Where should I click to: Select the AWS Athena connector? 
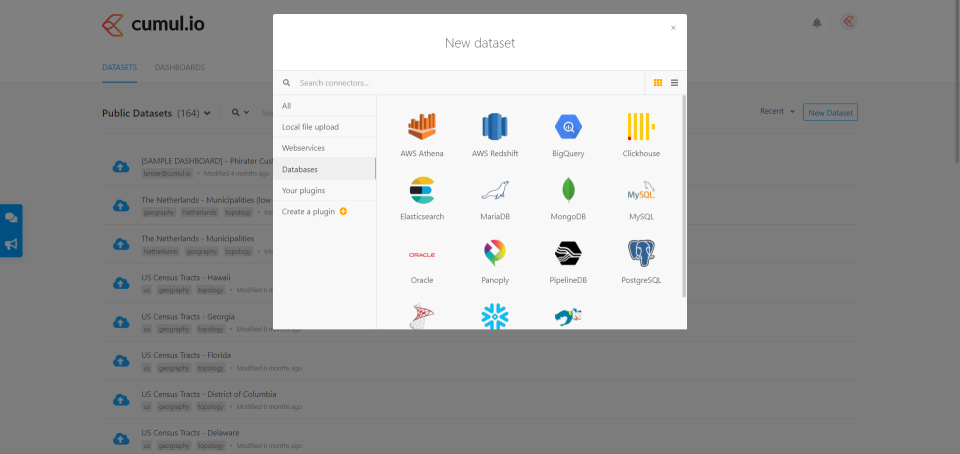[x=422, y=135]
